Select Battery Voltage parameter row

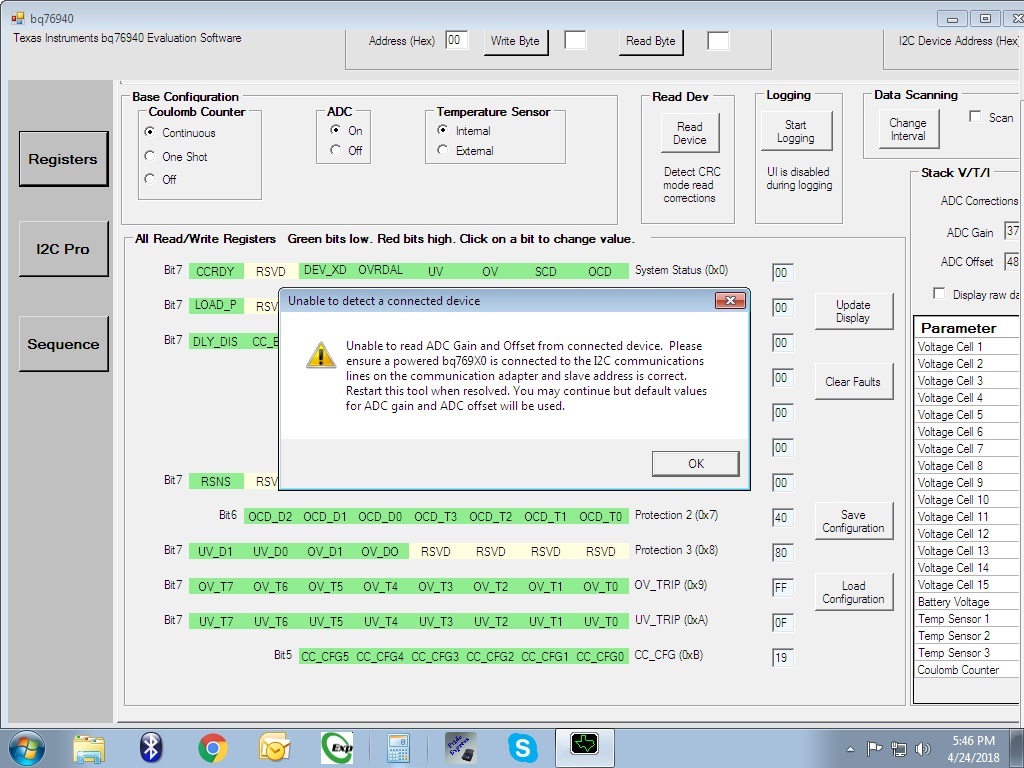[967, 601]
